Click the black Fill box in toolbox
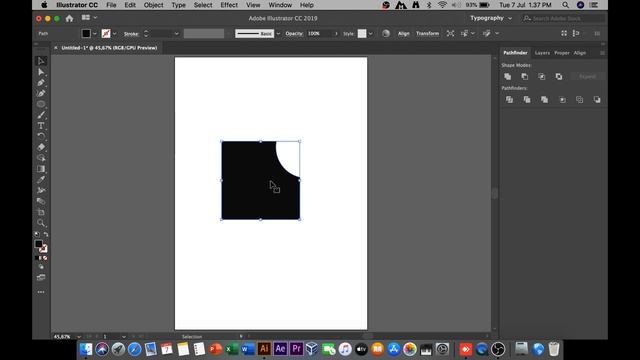 38,244
